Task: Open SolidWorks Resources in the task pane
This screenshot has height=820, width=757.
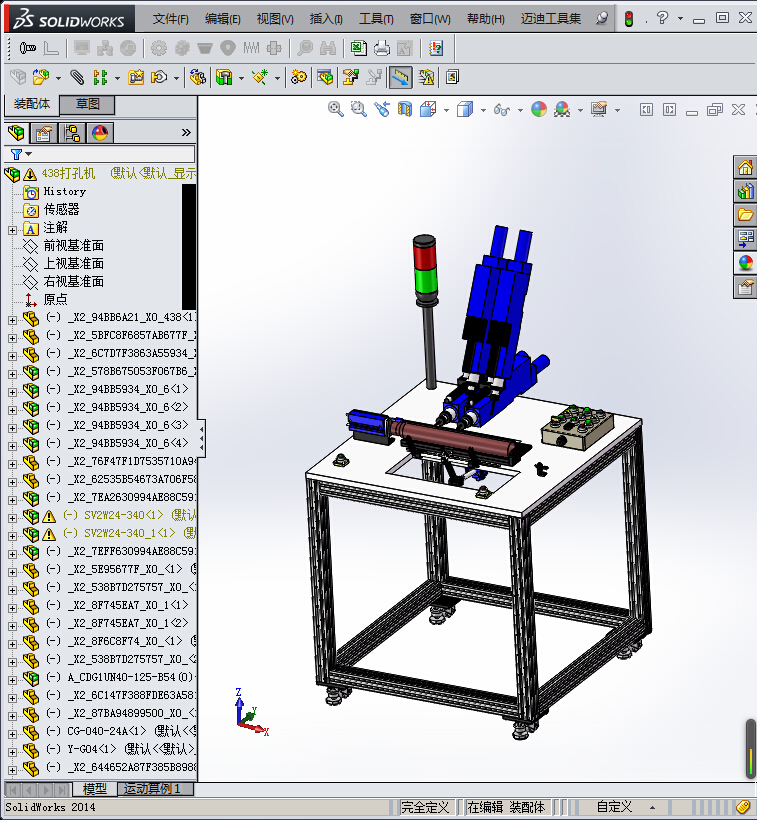Action: click(745, 168)
